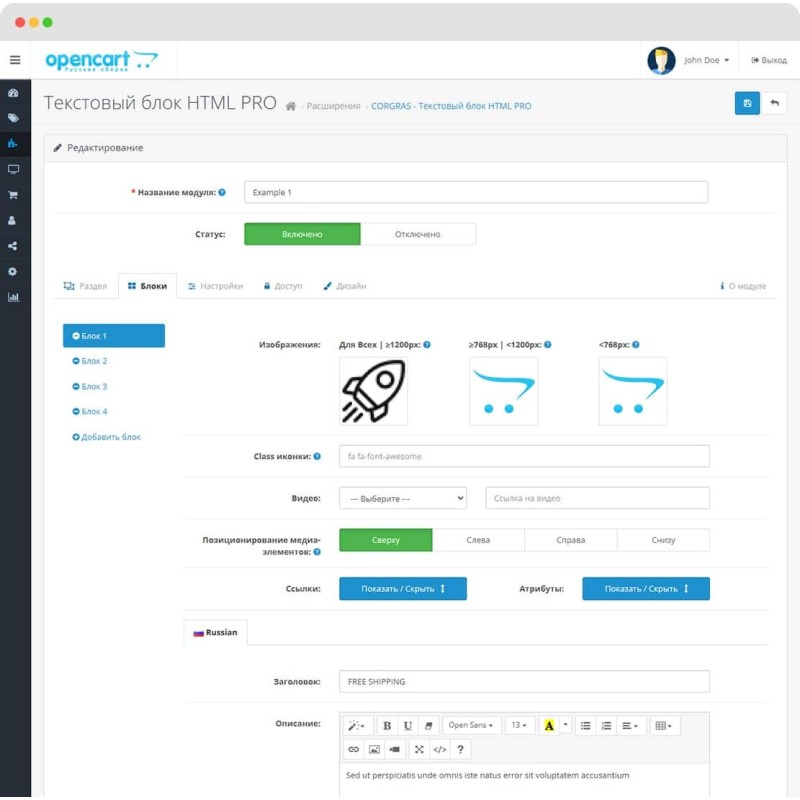Viewport: 800px width, 800px height.
Task: Apply bold formatting in the description editor
Action: click(x=387, y=724)
